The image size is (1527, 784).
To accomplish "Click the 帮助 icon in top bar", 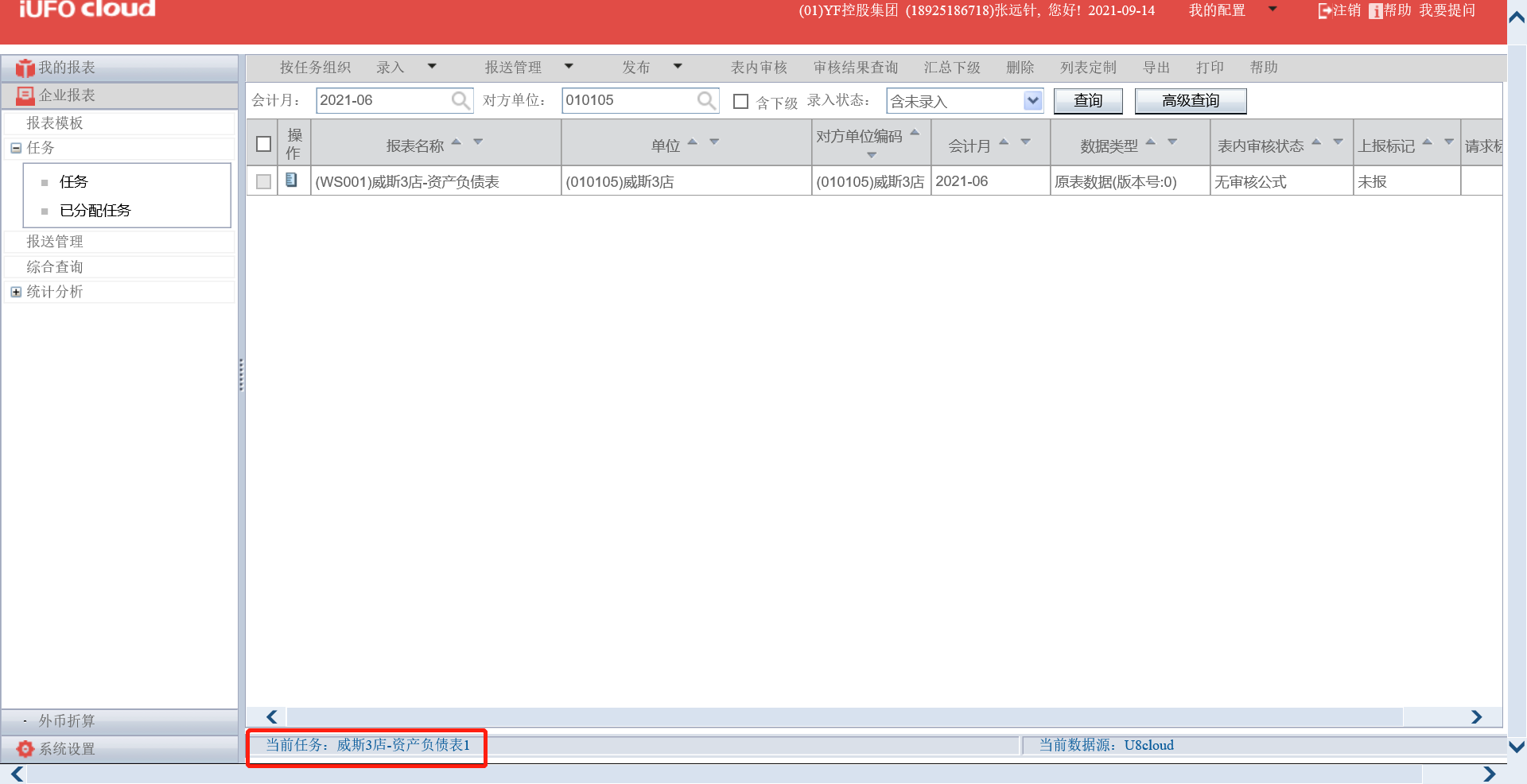I will click(x=1375, y=10).
